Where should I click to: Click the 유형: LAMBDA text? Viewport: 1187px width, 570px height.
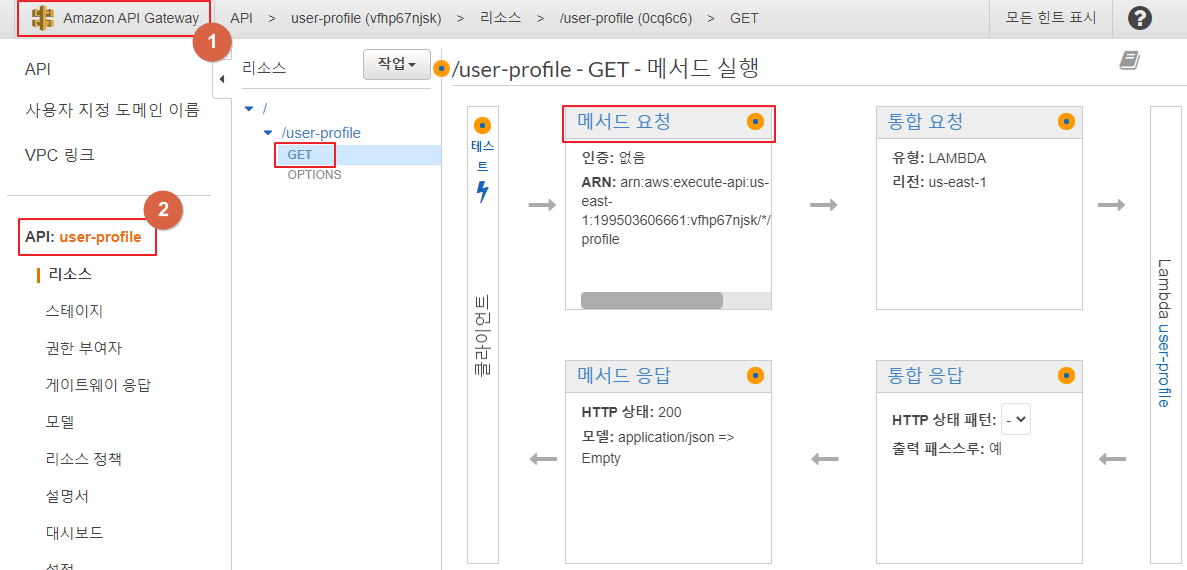click(939, 158)
